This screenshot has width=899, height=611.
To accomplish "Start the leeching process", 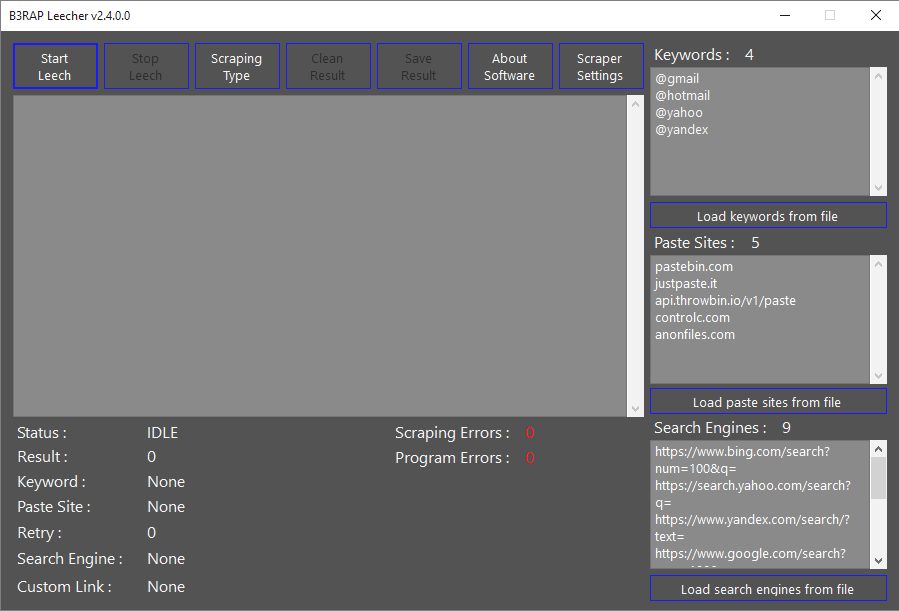I will [55, 66].
